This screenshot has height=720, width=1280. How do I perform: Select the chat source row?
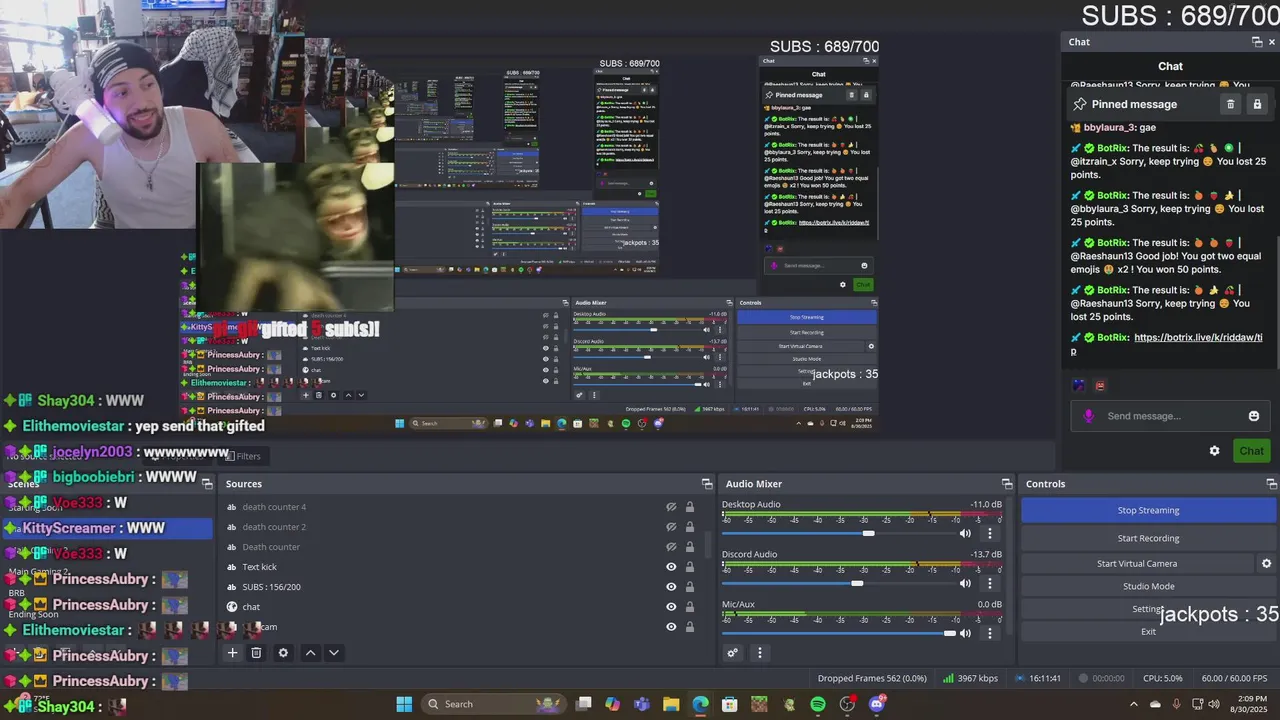coord(460,607)
